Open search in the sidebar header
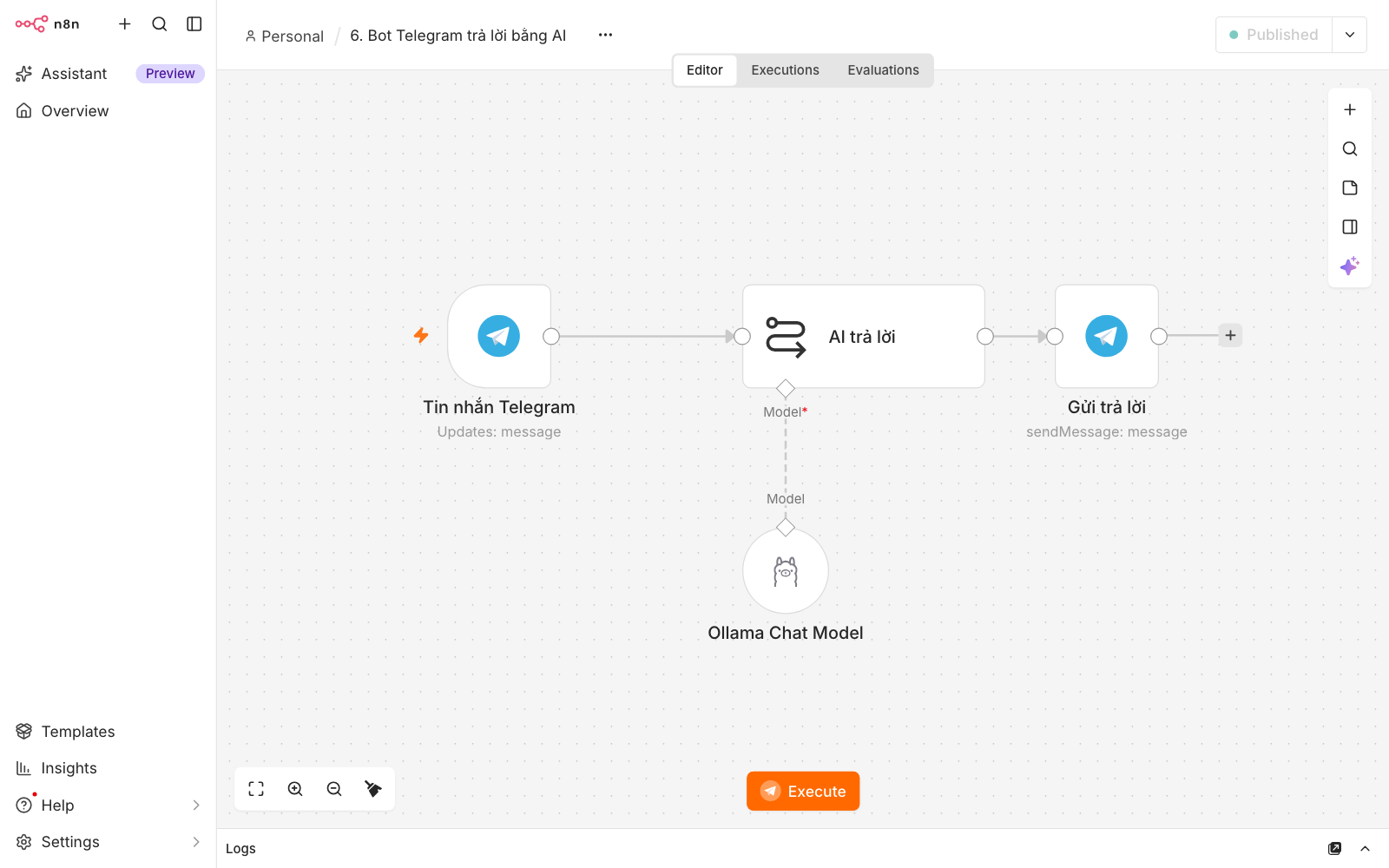This screenshot has height=868, width=1389. click(160, 24)
